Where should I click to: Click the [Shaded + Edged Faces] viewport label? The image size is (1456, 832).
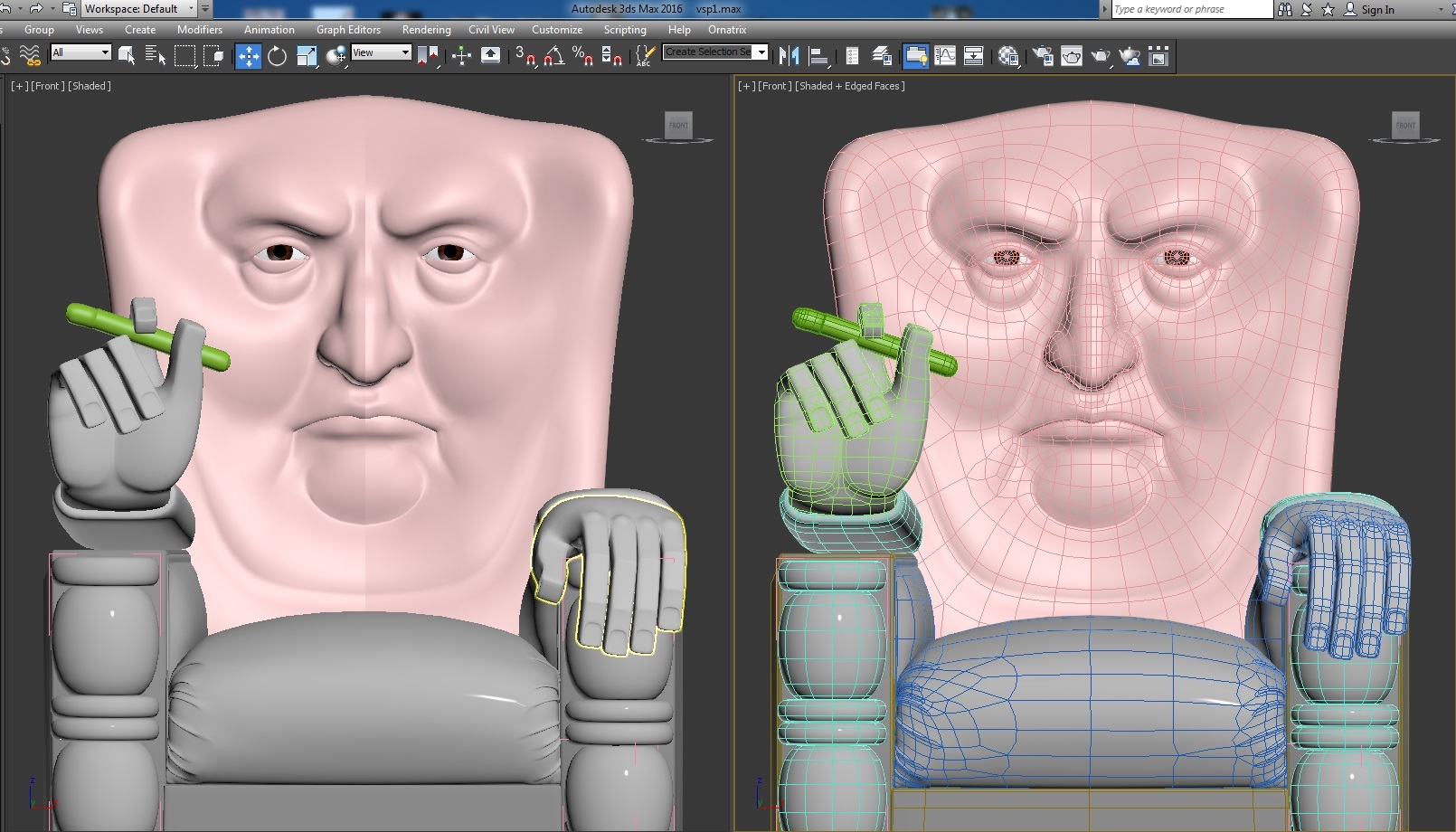[849, 86]
